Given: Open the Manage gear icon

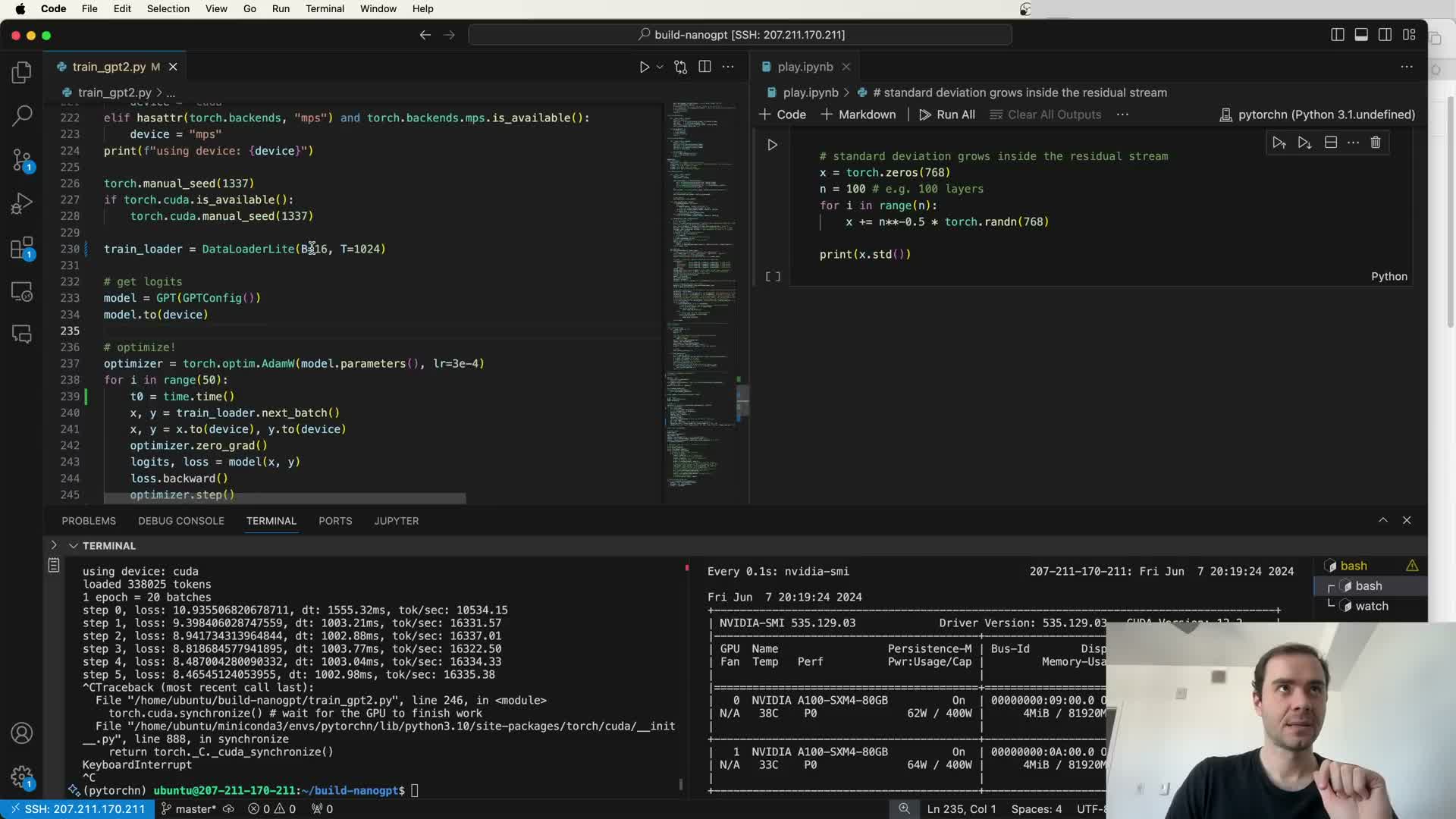Looking at the screenshot, I should 22,777.
